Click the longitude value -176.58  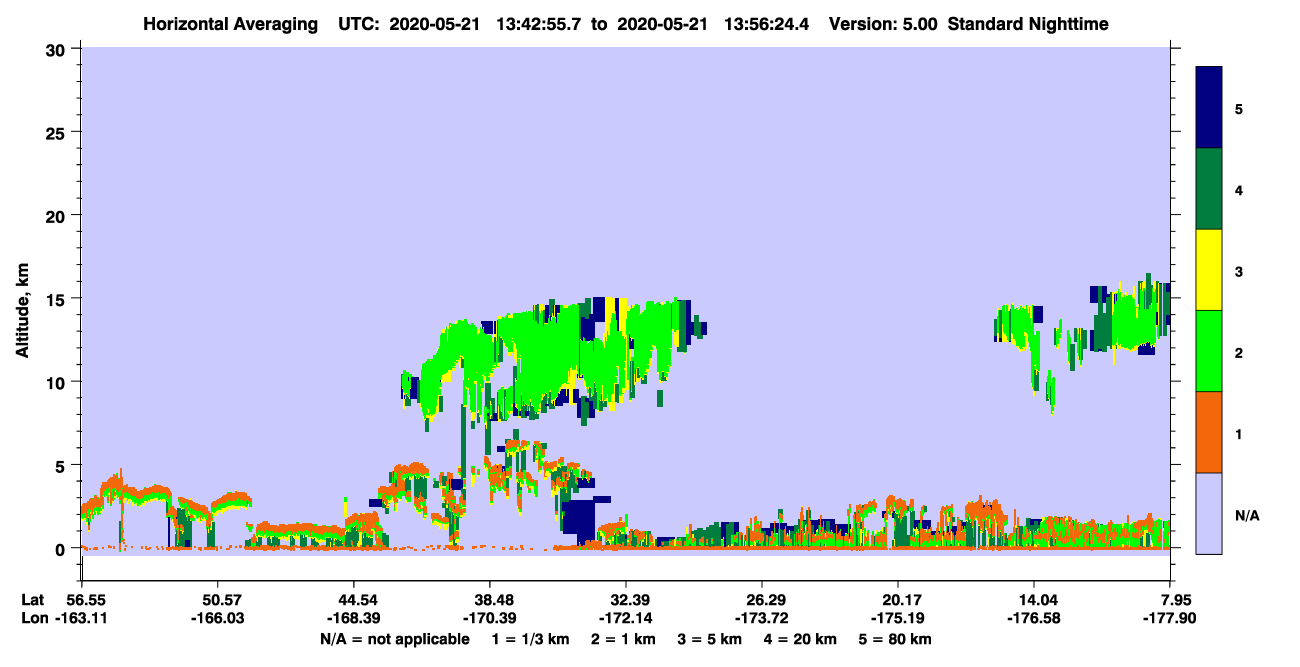point(1033,619)
